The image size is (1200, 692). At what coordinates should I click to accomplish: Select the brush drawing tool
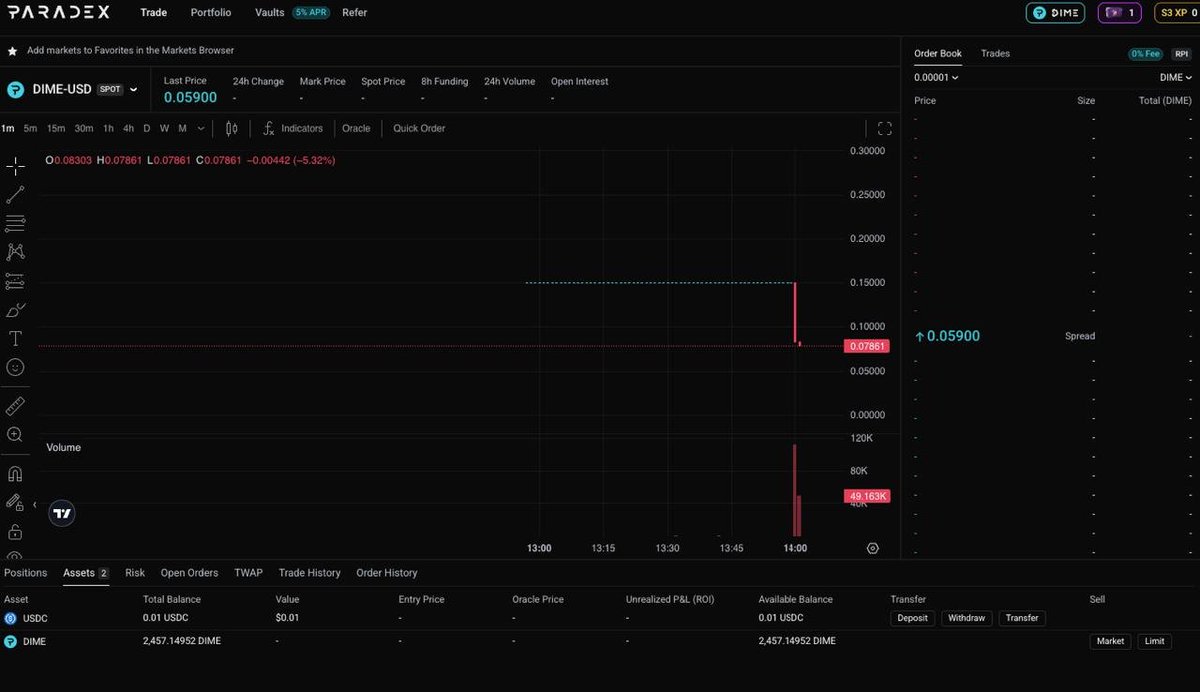(x=15, y=310)
